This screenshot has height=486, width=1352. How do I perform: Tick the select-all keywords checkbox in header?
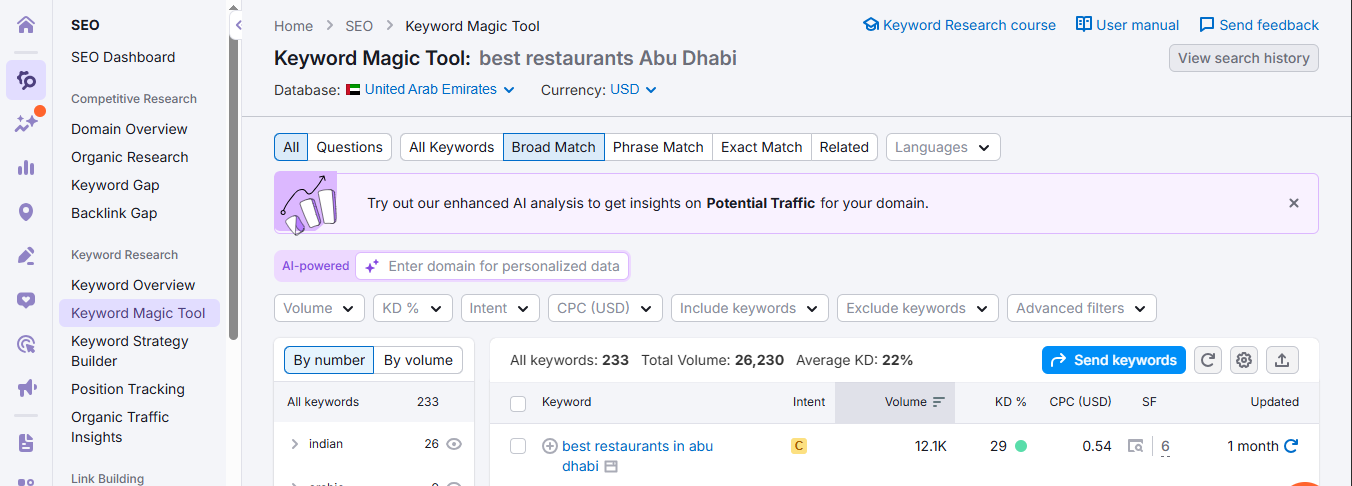tap(518, 403)
